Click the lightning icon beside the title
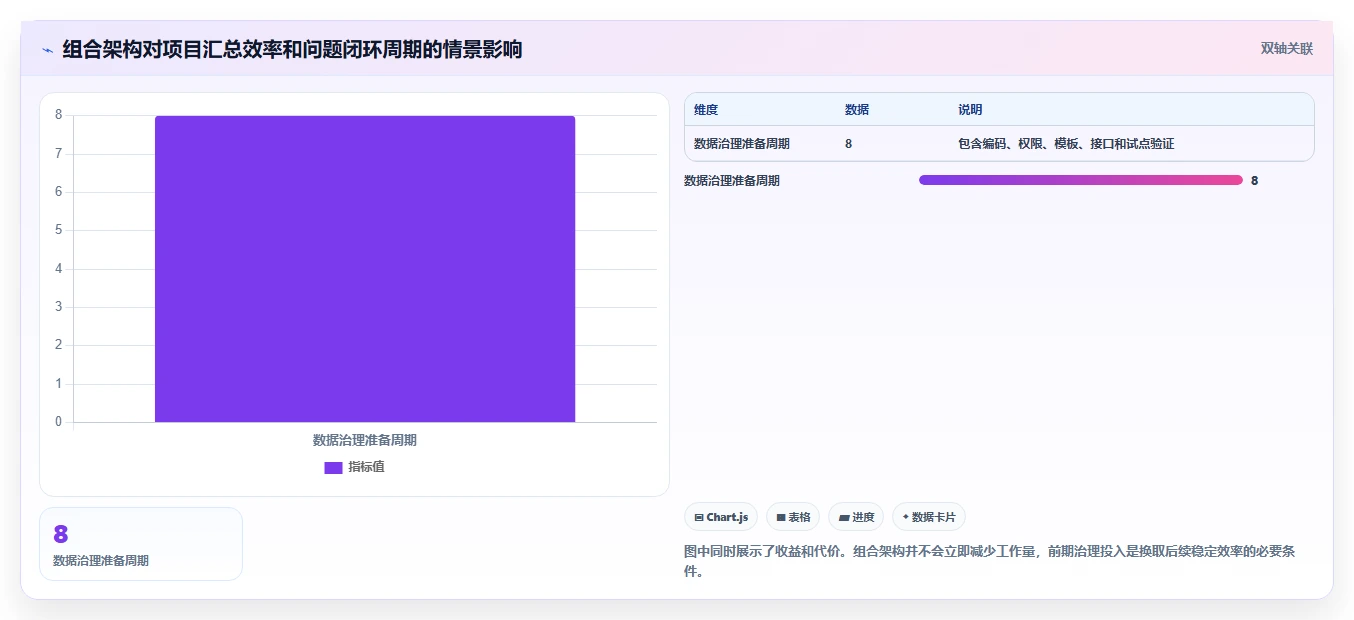1354x620 pixels. (x=47, y=49)
